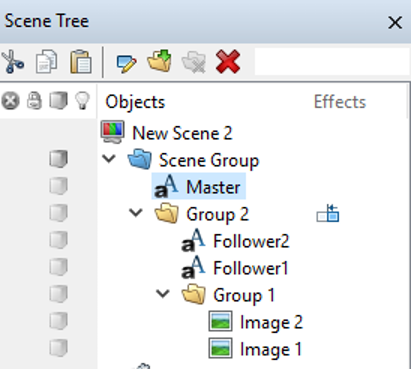Click the red X Delete icon
This screenshot has width=412, height=370.
[228, 61]
